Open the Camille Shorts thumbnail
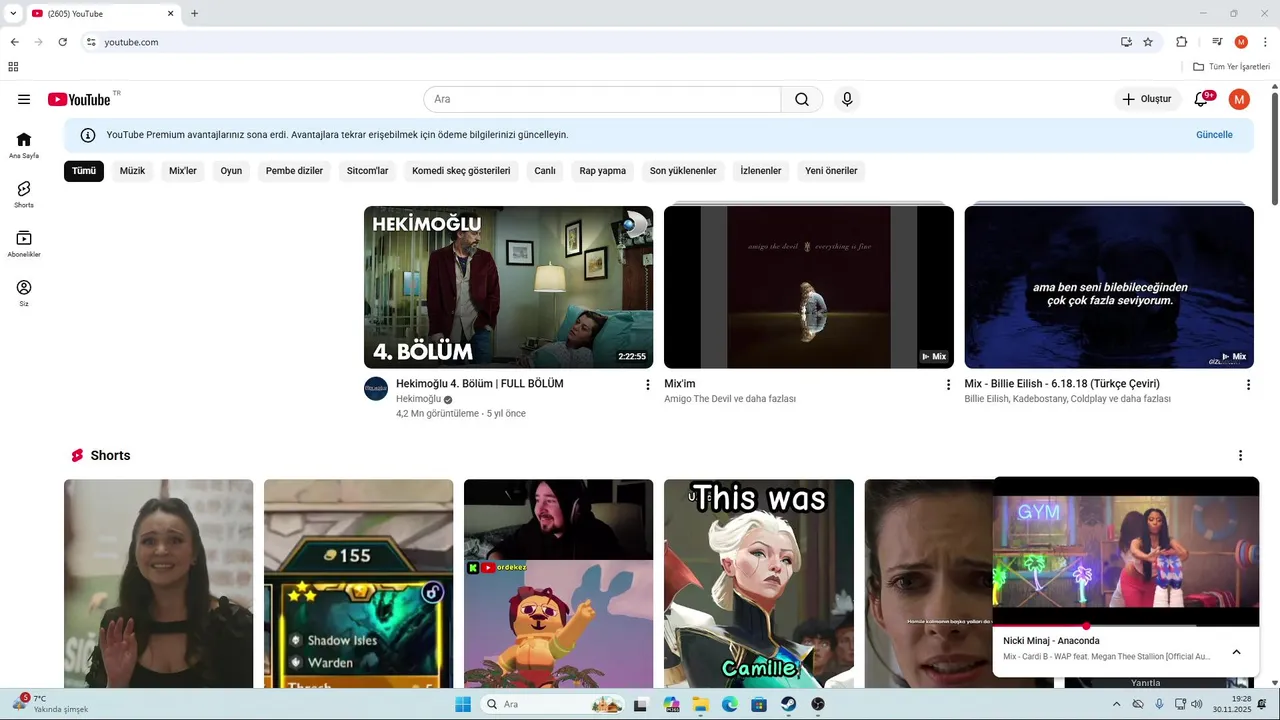The height and width of the screenshot is (720, 1280). click(x=759, y=584)
